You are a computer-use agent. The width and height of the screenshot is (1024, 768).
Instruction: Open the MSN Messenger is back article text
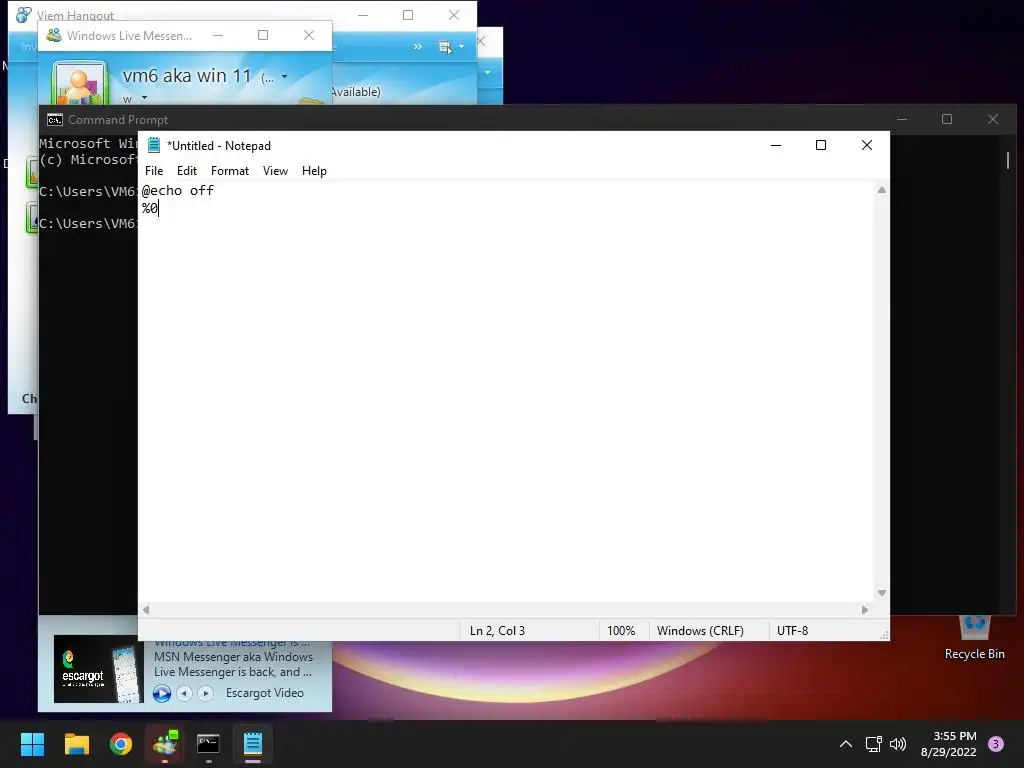pyautogui.click(x=233, y=664)
